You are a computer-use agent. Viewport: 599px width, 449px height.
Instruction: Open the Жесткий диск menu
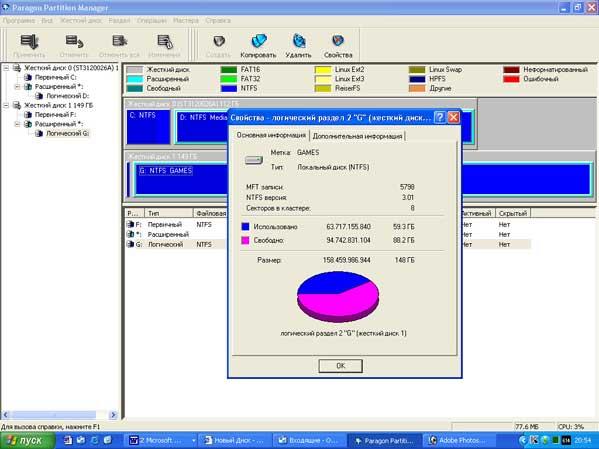[81, 21]
